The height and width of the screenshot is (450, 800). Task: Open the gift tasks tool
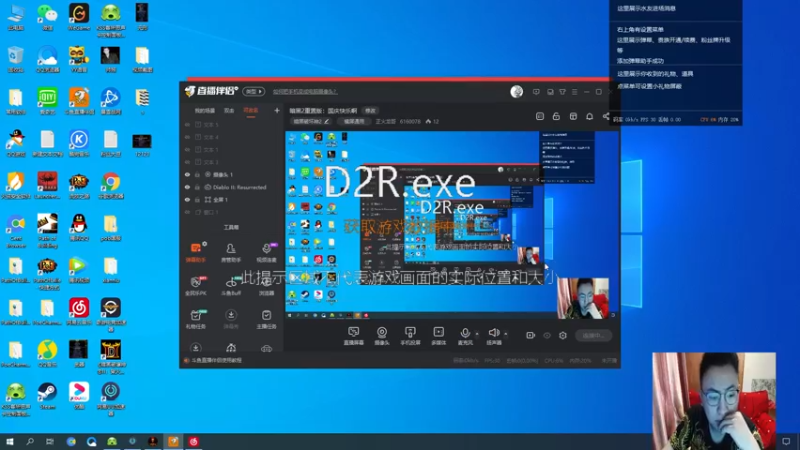196,319
